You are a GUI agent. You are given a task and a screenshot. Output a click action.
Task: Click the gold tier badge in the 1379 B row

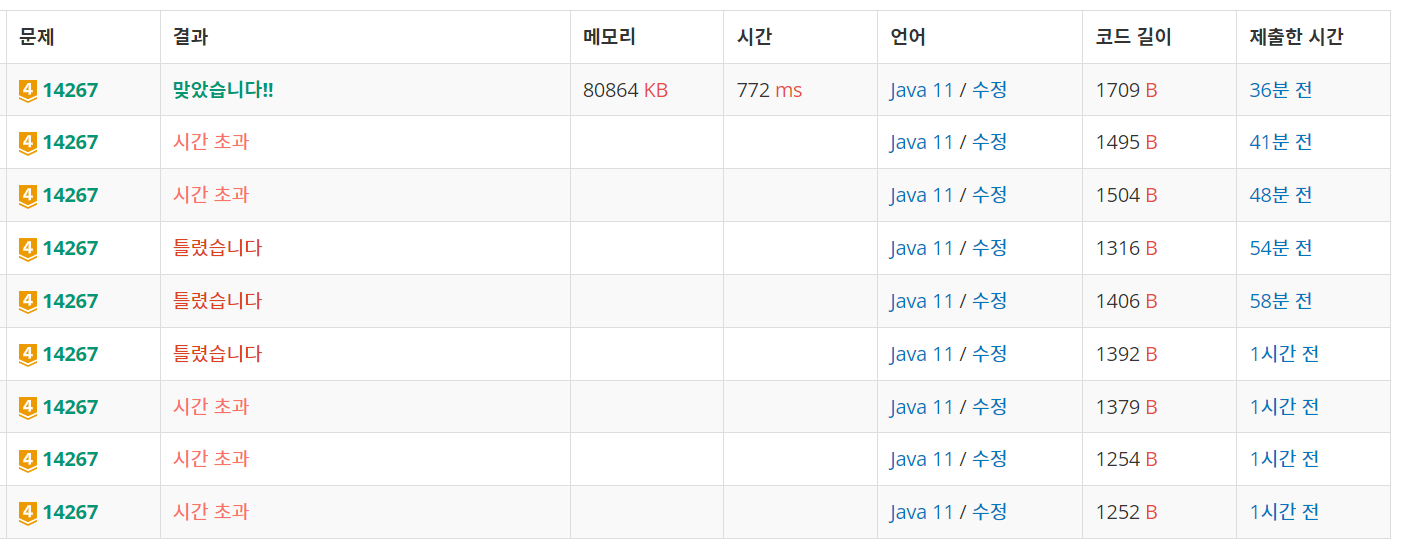pos(28,407)
